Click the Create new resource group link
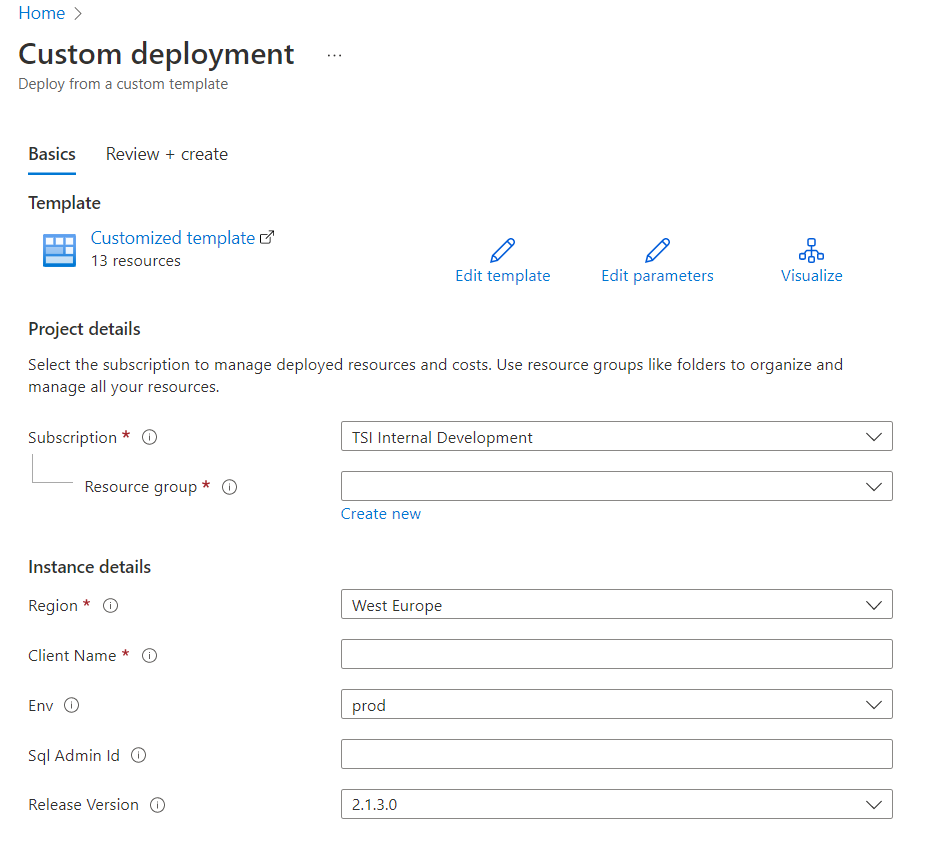 (x=381, y=514)
